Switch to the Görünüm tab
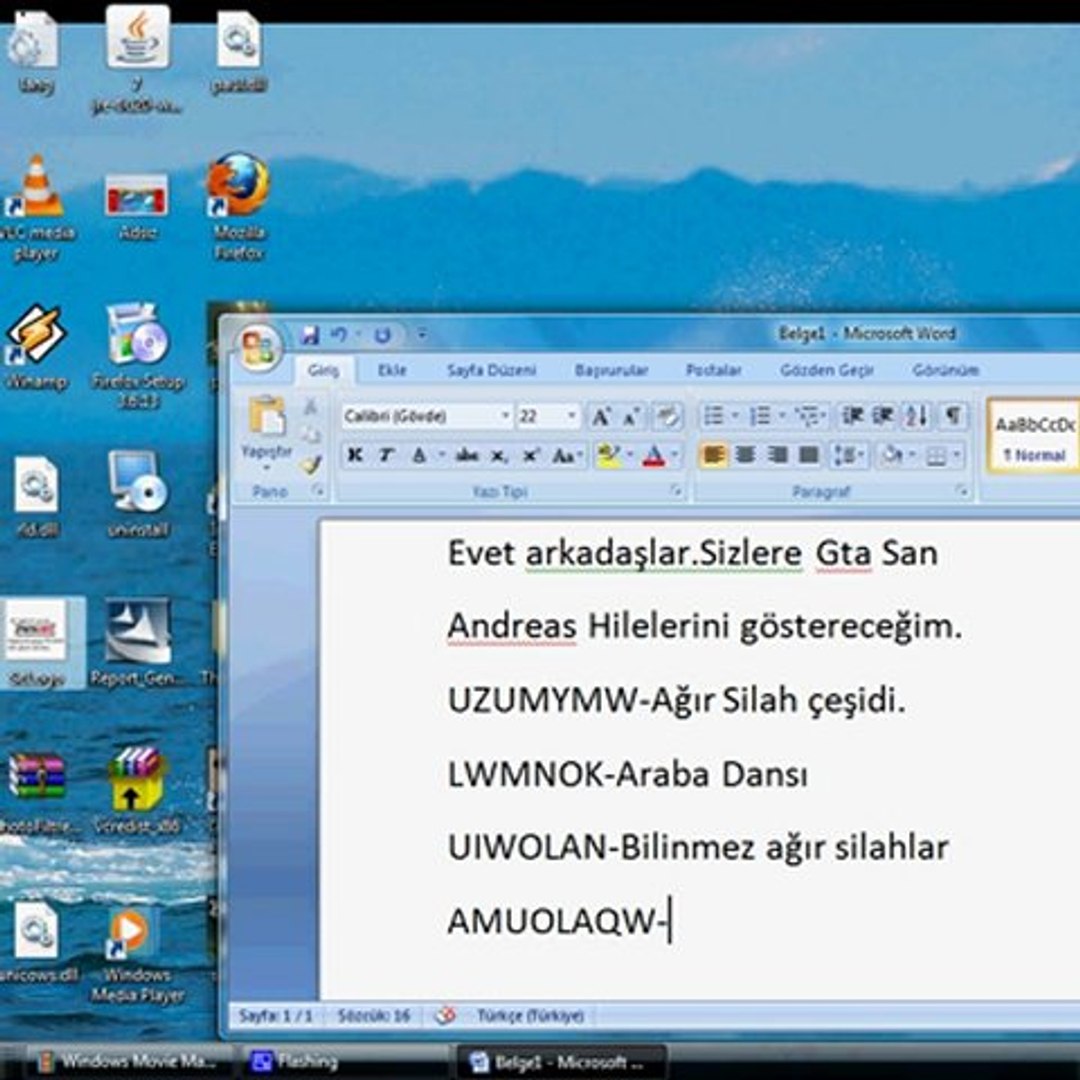This screenshot has height=1080, width=1080. (x=946, y=371)
